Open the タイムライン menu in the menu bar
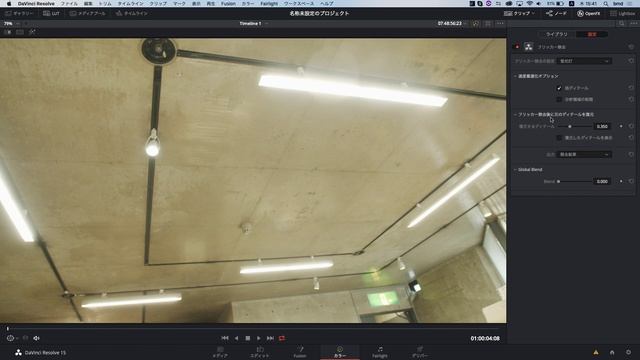Screen dimensions: 640x360 point(131,4)
